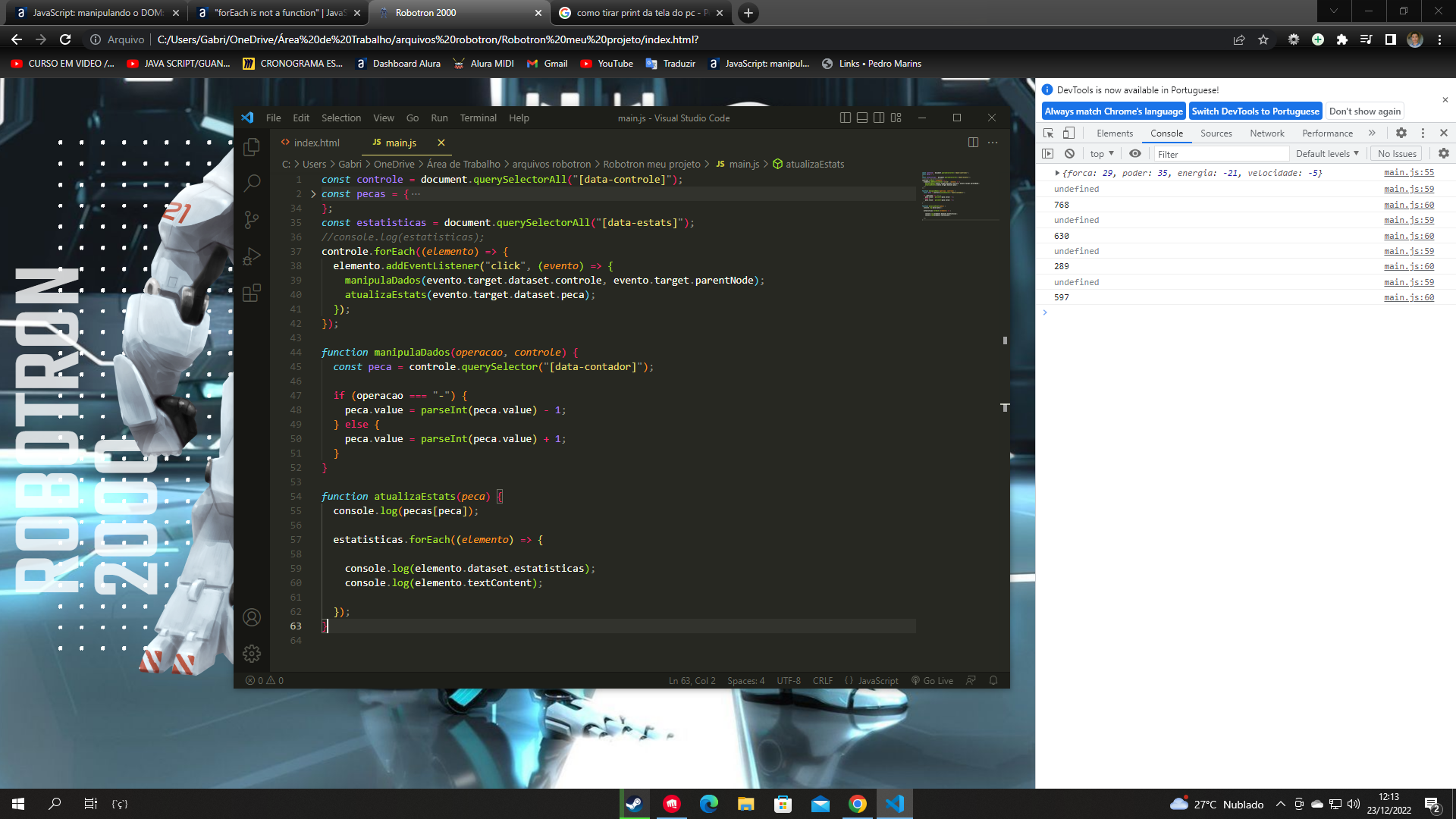Change language mode JavaScript in status bar
Screen dimensions: 1456x819
click(x=877, y=680)
